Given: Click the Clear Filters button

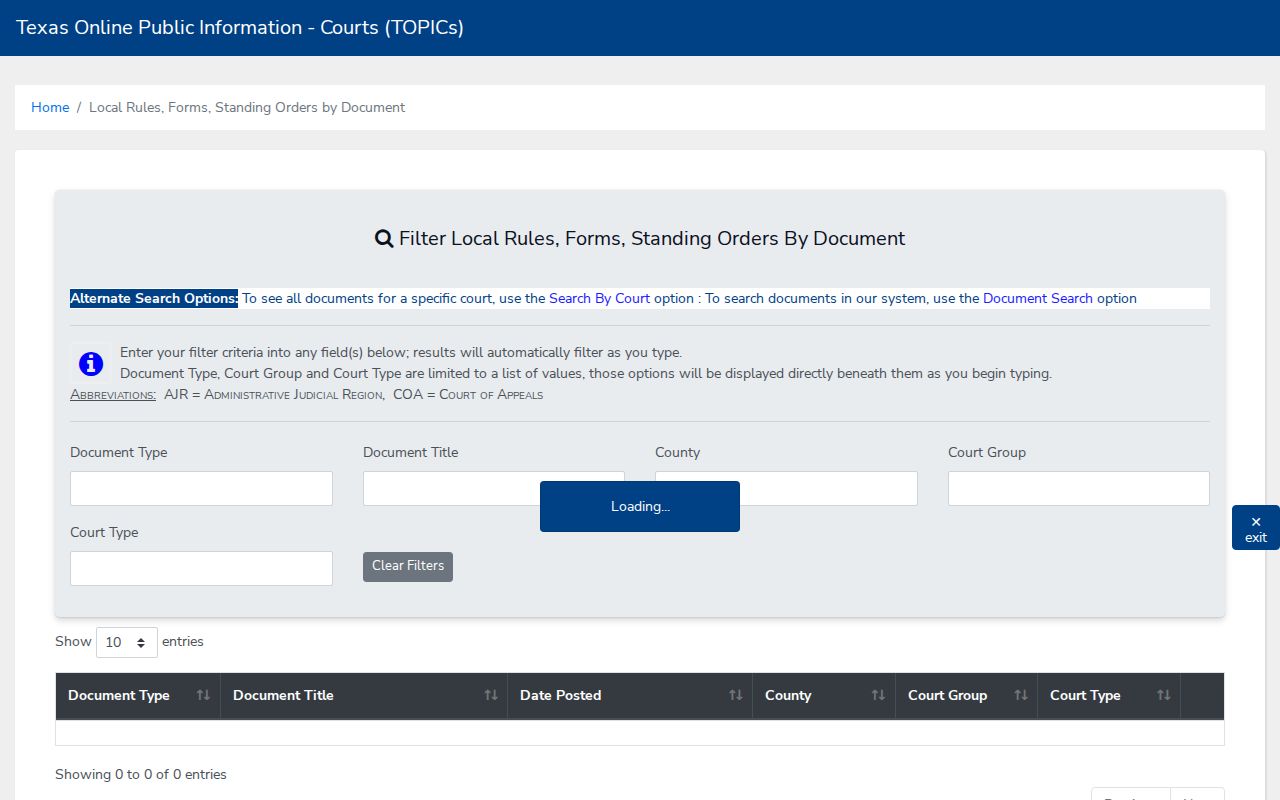Looking at the screenshot, I should pos(408,566).
